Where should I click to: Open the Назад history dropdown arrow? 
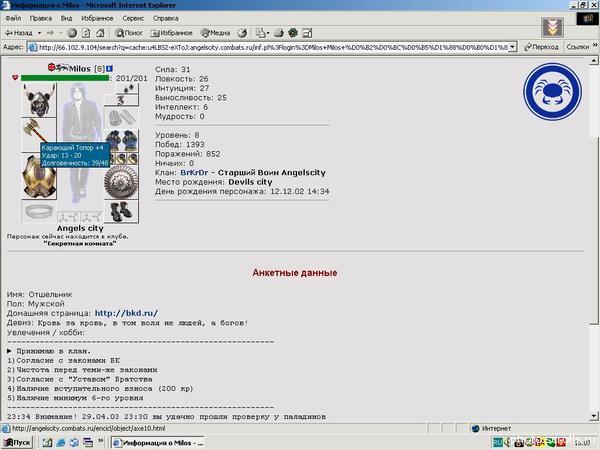coord(39,33)
